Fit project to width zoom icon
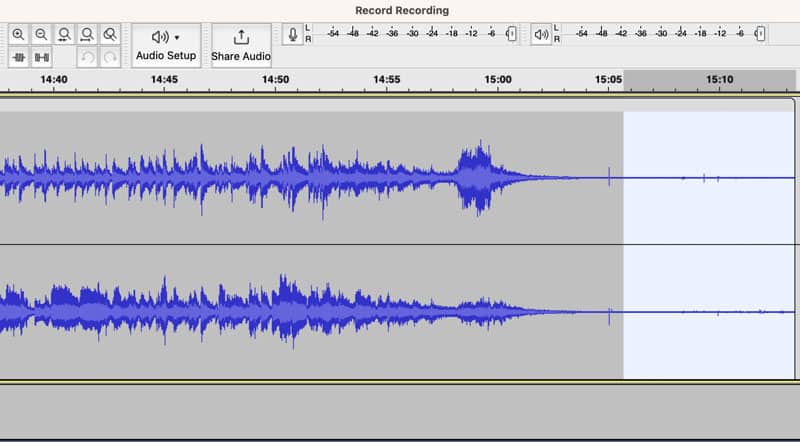This screenshot has width=800, height=442. 87,34
